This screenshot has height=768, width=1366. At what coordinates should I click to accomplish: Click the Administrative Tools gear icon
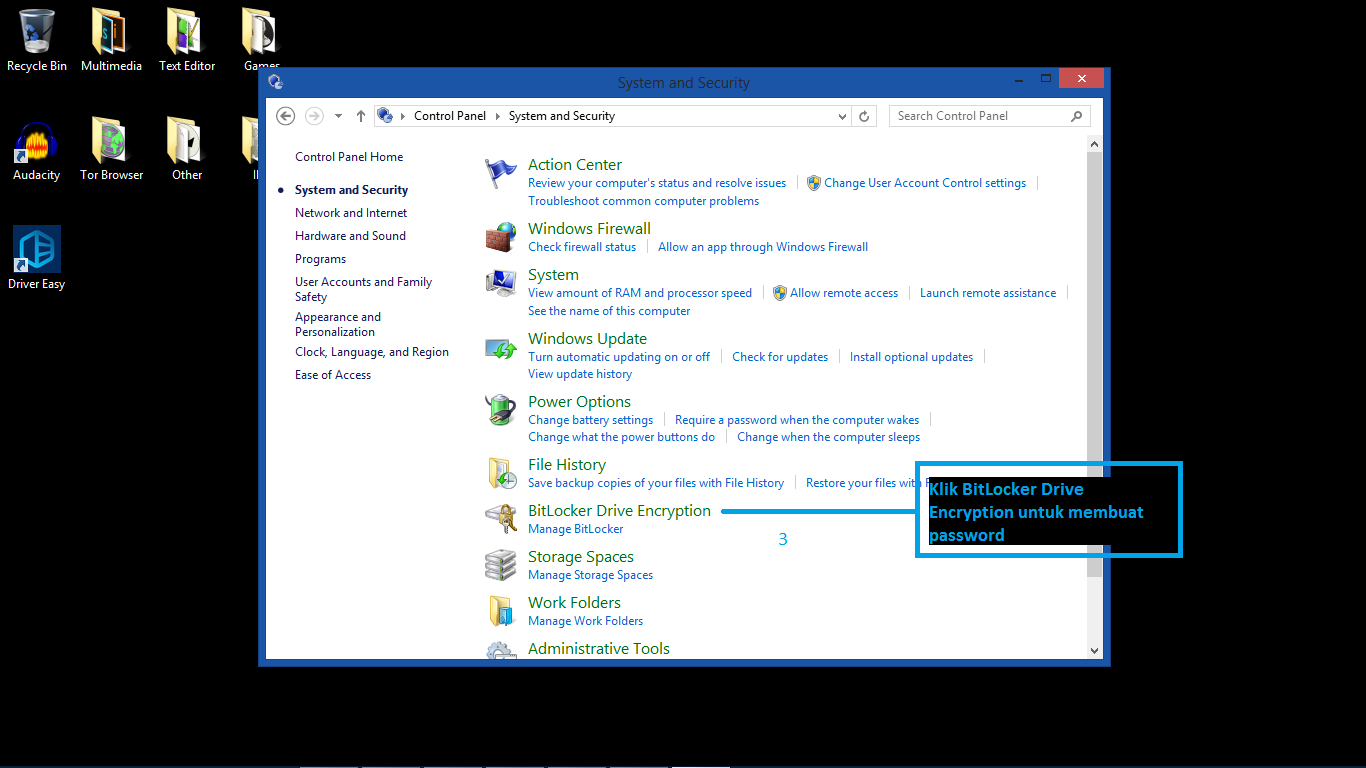pyautogui.click(x=501, y=652)
